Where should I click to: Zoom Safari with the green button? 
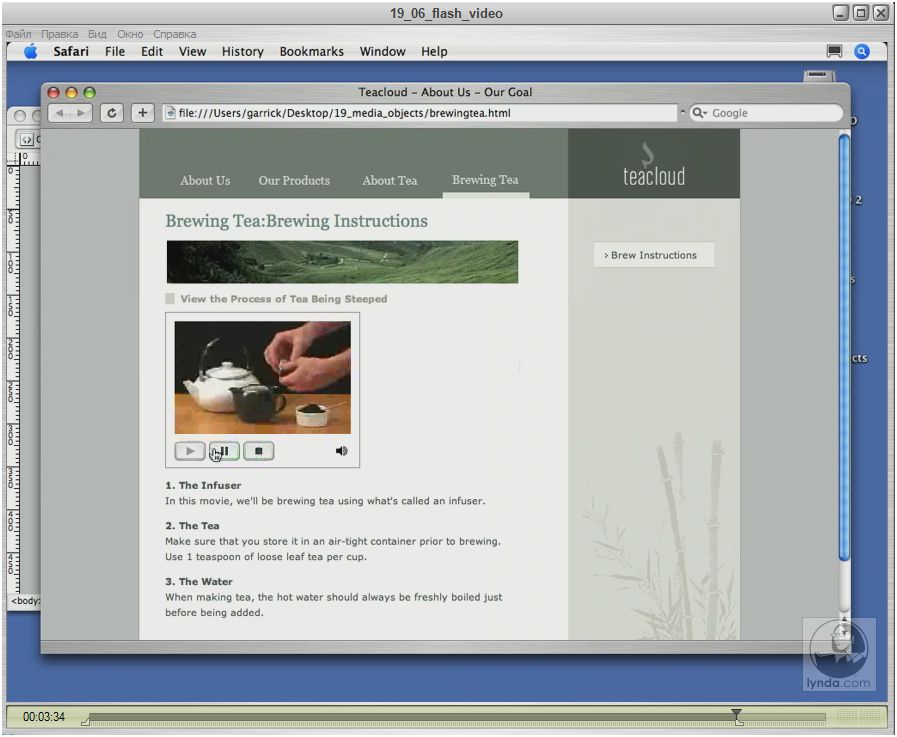[89, 93]
